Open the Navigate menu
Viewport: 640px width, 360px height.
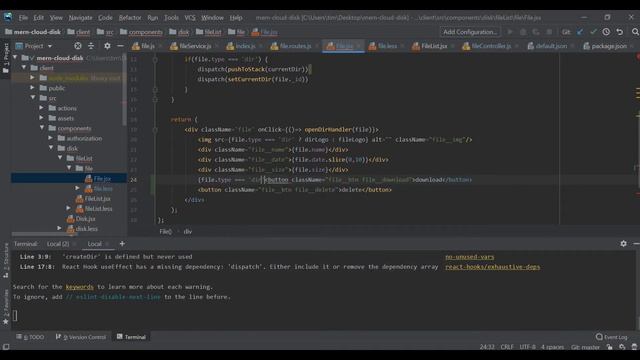pyautogui.click(x=80, y=18)
